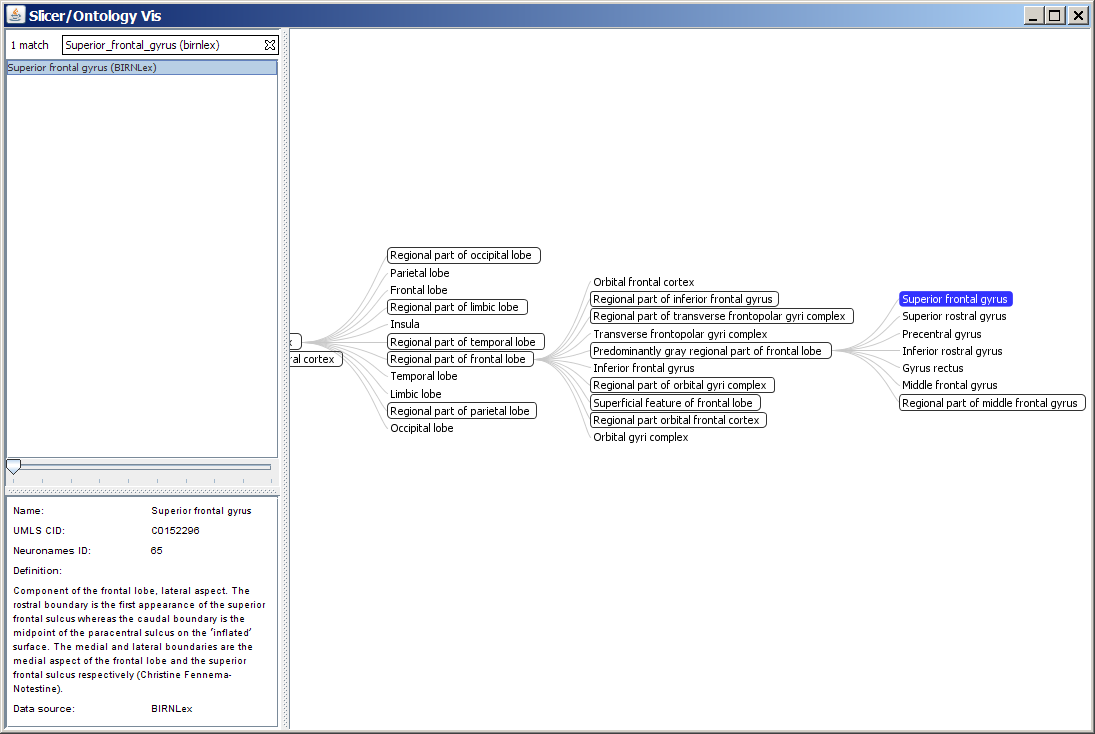
Task: Collapse Regional part of frontal lobe node
Action: (x=460, y=359)
